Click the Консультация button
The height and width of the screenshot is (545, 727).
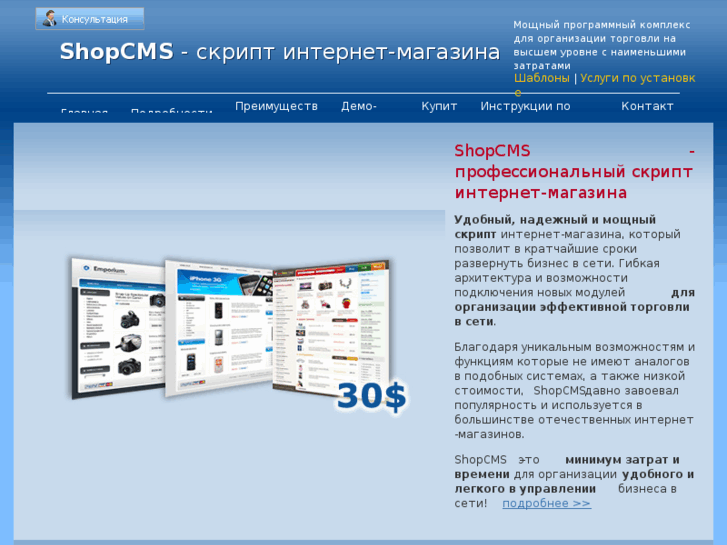tap(89, 19)
